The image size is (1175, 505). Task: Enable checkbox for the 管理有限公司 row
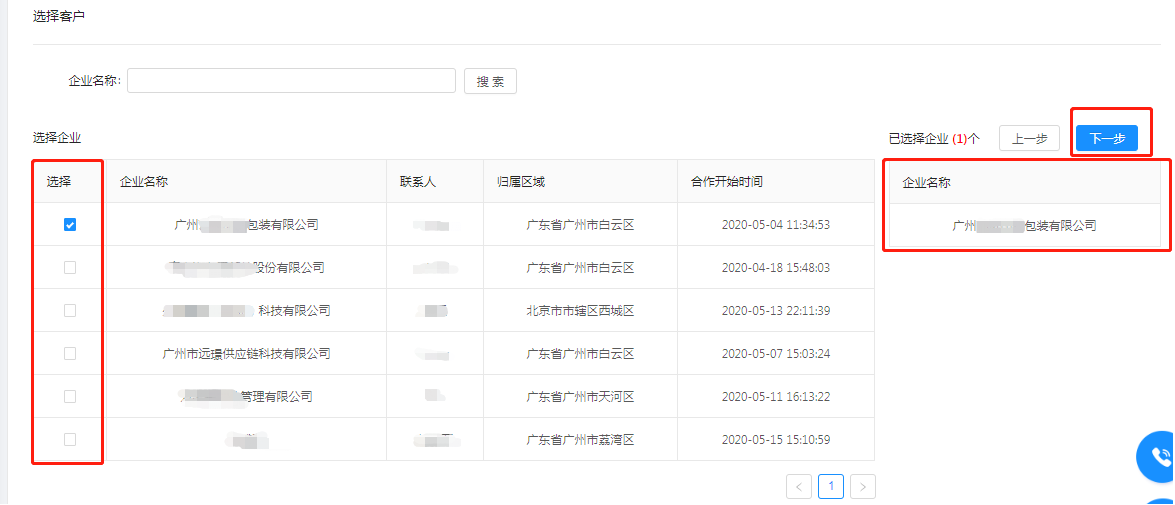tap(70, 397)
